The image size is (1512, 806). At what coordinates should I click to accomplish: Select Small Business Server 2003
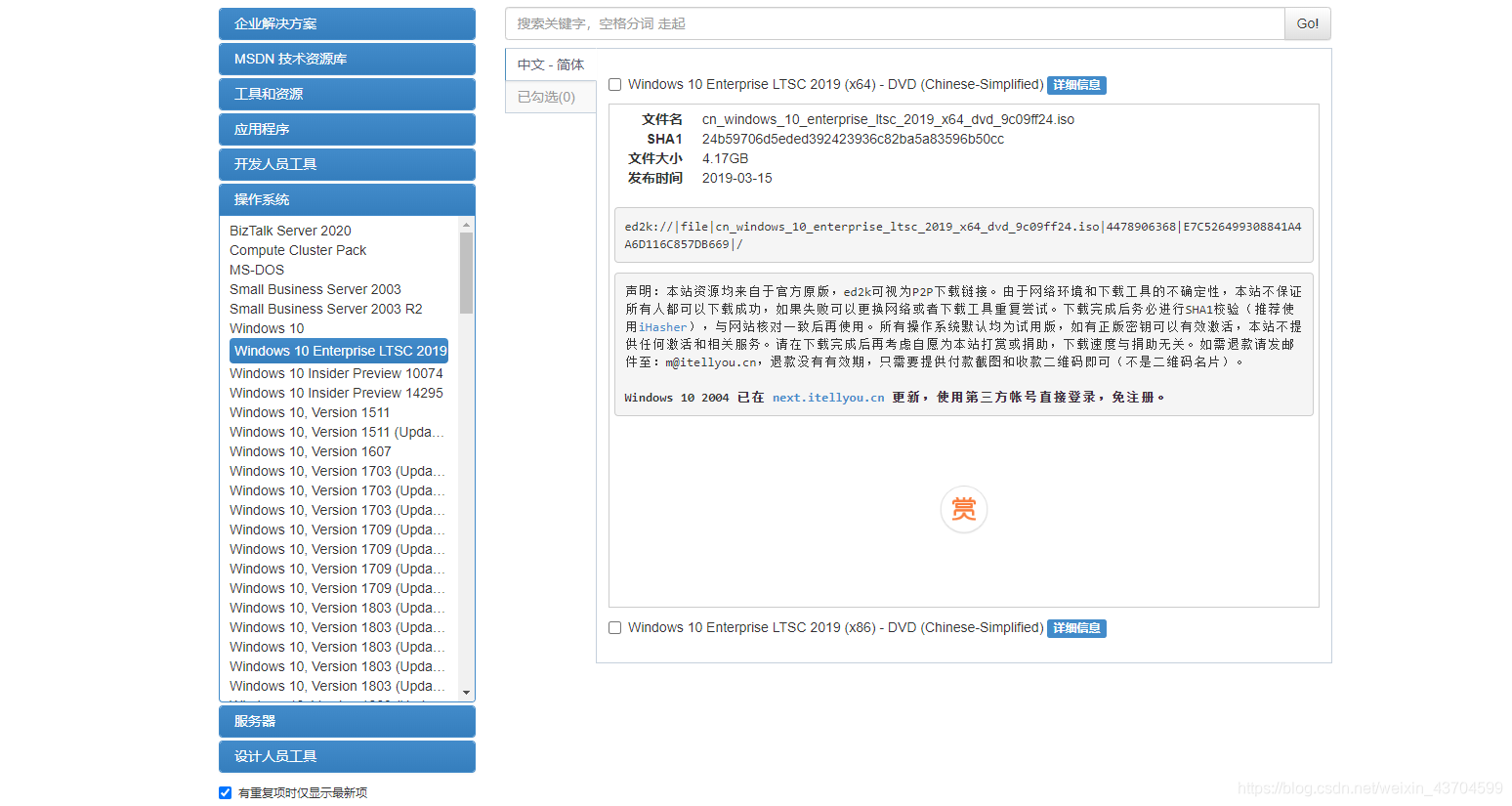(315, 289)
